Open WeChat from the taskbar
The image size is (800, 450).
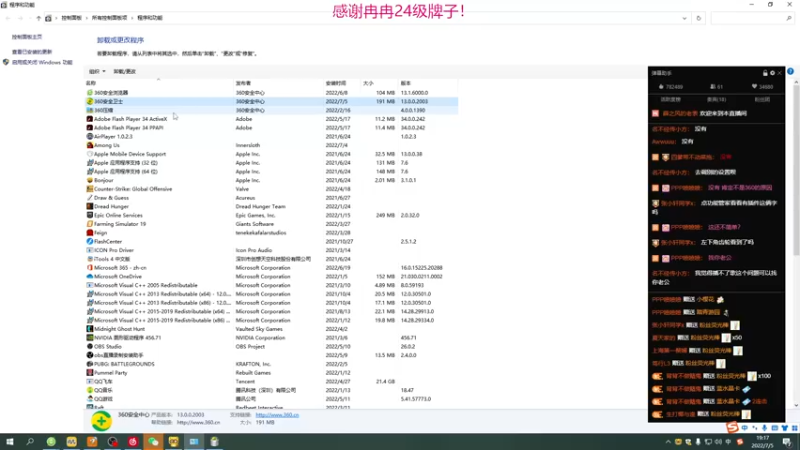click(x=153, y=442)
